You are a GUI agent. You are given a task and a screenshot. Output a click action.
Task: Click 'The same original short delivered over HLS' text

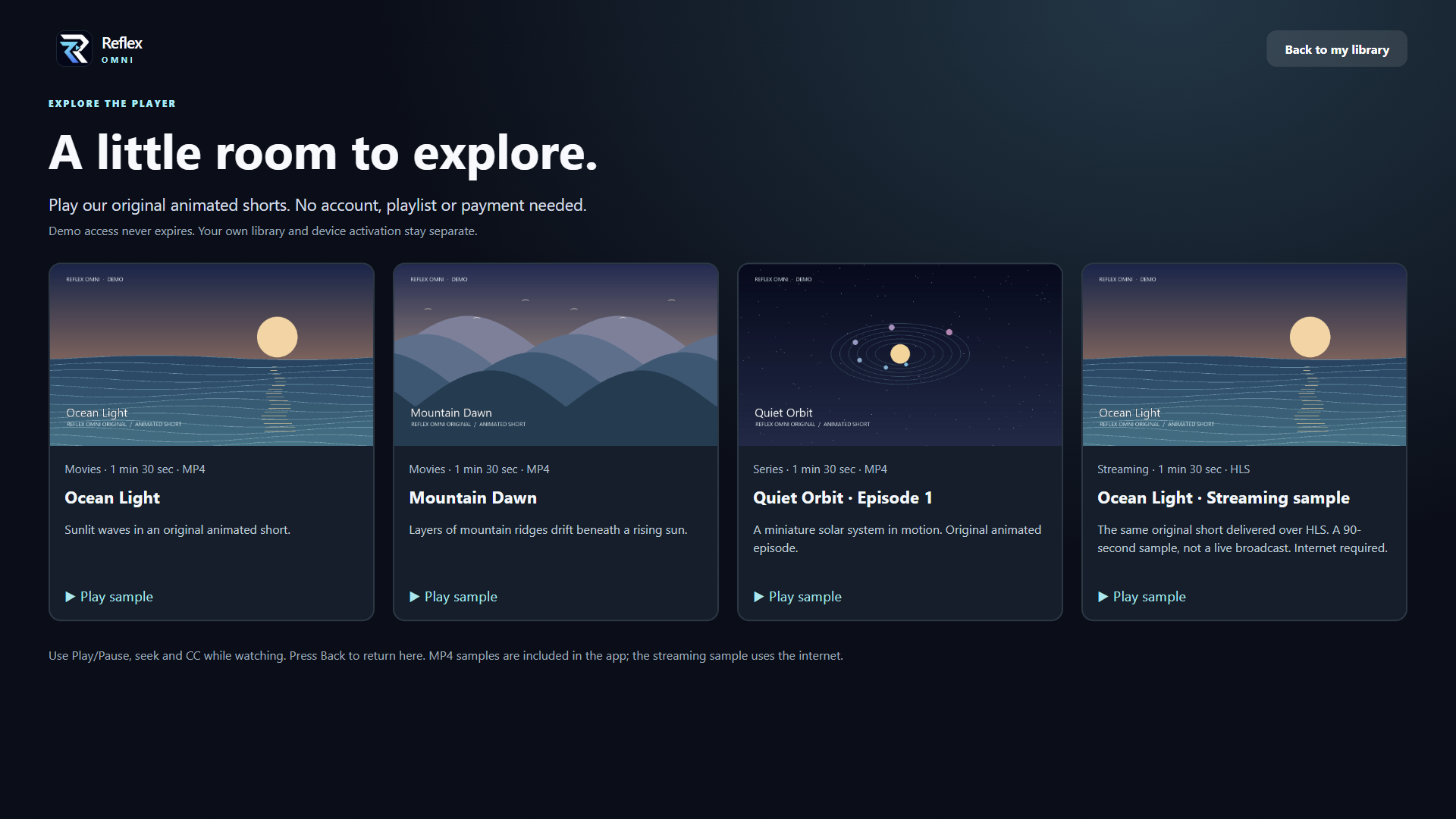[x=1242, y=539]
